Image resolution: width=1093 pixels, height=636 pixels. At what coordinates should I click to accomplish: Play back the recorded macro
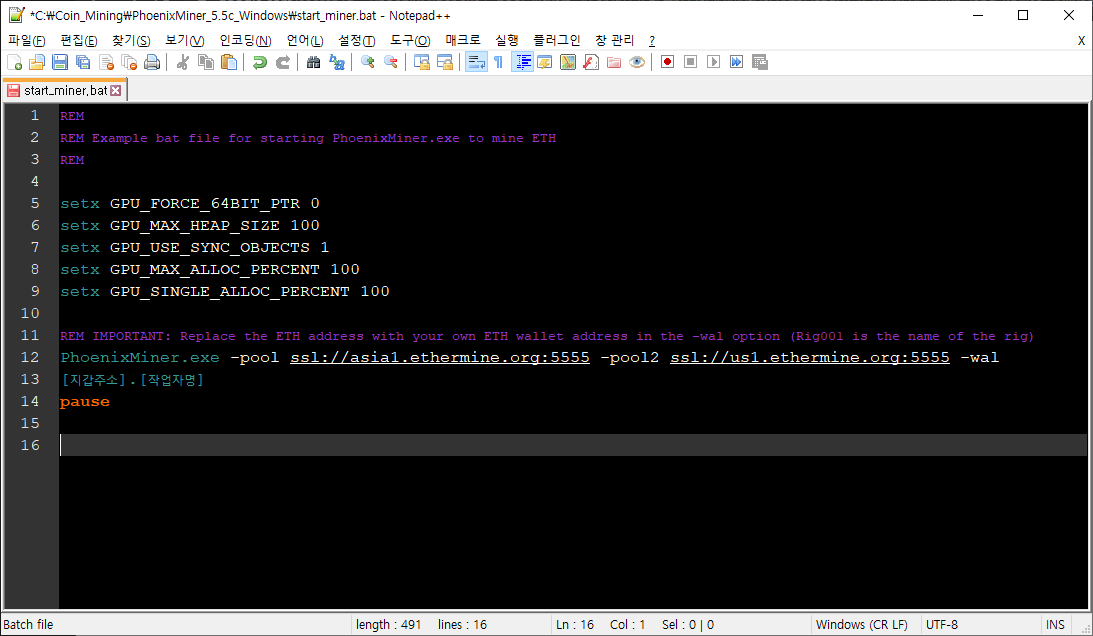pyautogui.click(x=713, y=62)
